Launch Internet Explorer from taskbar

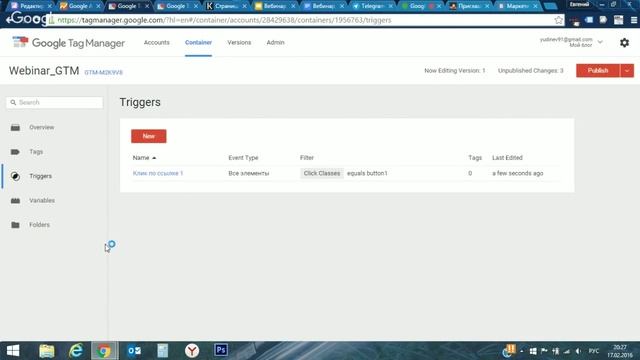(76, 351)
